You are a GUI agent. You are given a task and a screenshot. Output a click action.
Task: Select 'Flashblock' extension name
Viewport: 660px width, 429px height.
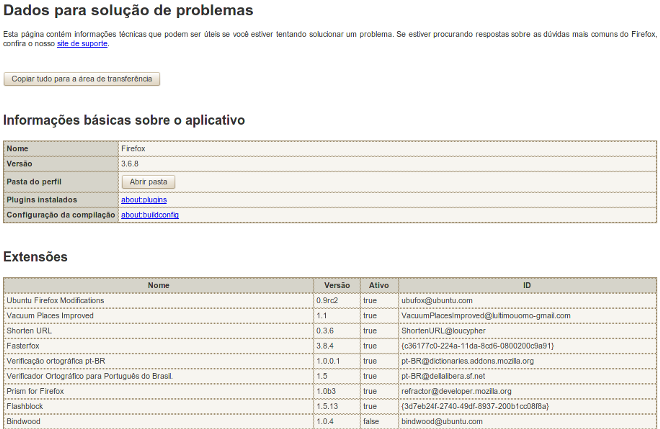pyautogui.click(x=25, y=406)
